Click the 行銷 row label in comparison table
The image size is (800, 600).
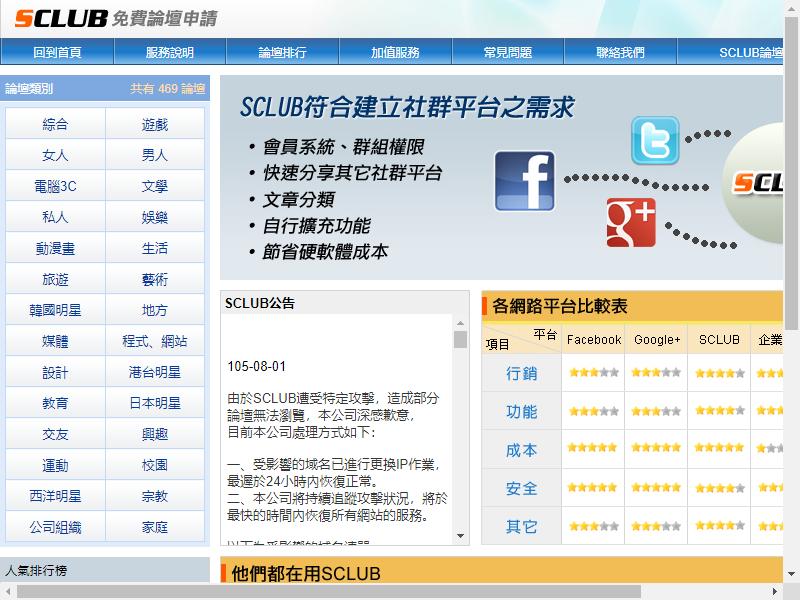coord(521,373)
